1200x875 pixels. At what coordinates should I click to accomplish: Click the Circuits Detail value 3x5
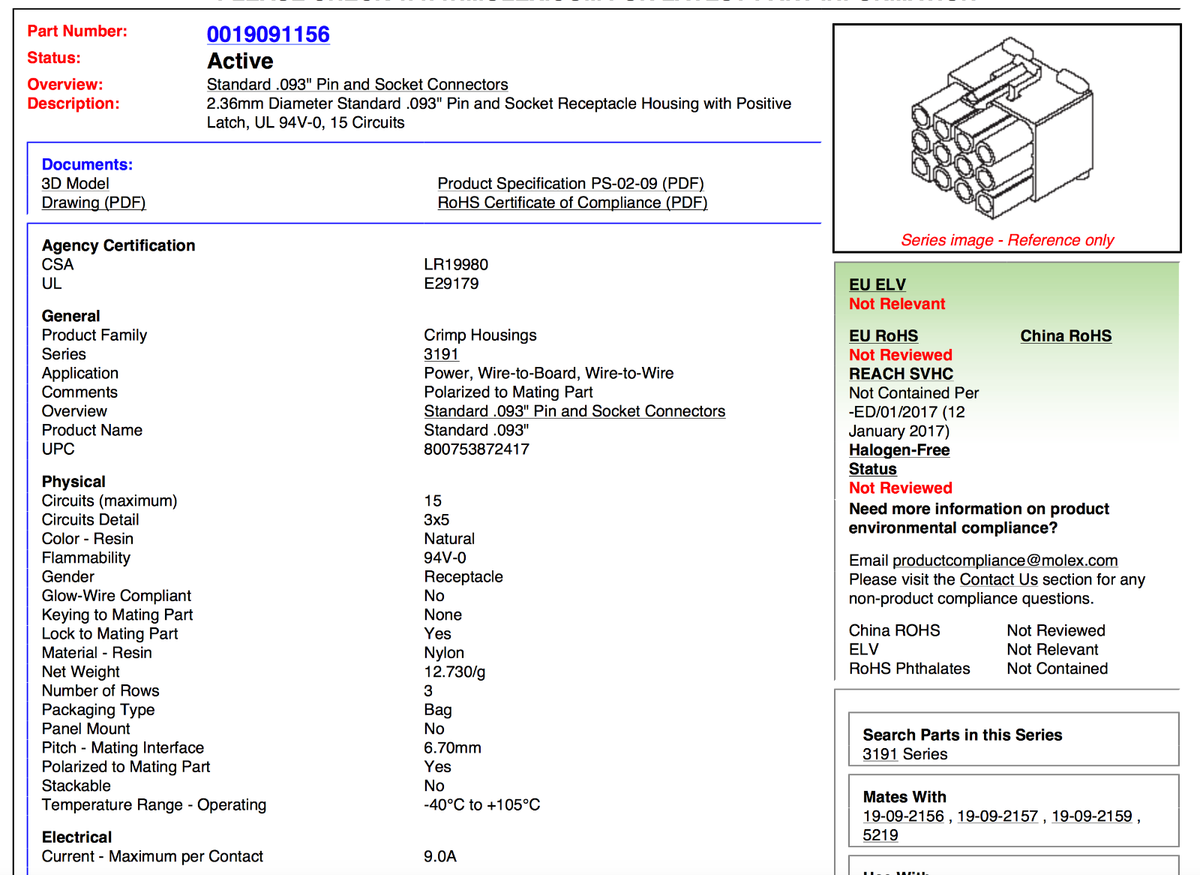pos(437,520)
